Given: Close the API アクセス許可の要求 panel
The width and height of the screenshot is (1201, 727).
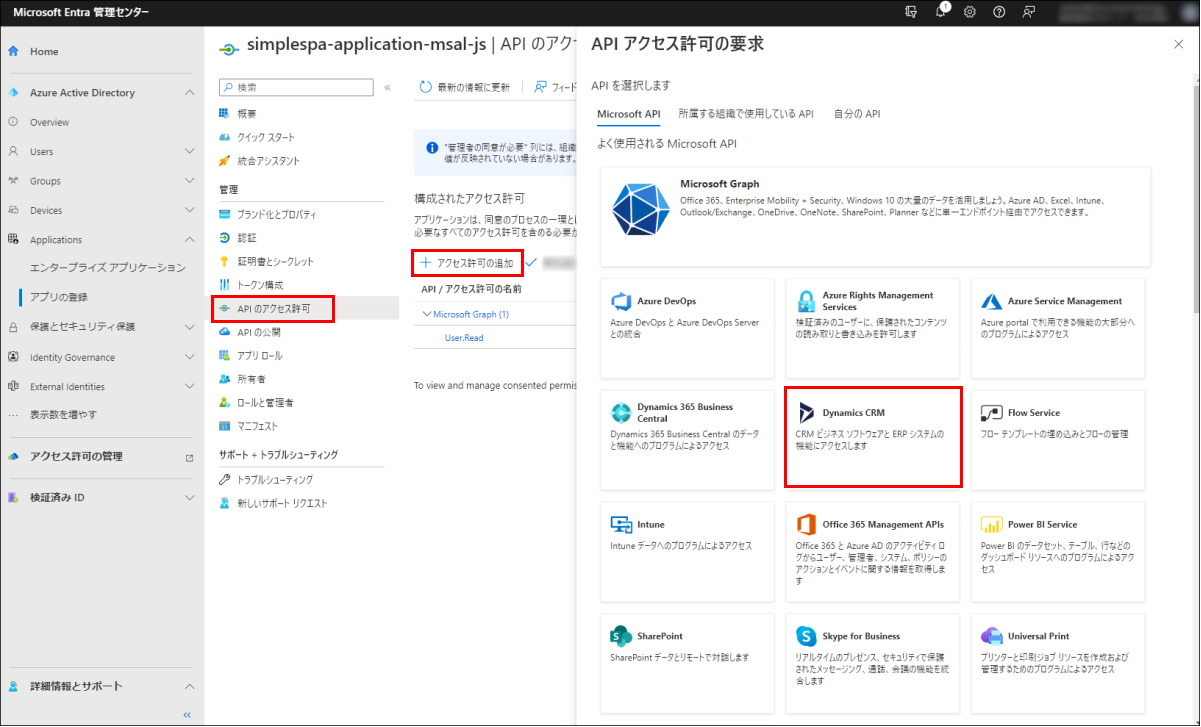Looking at the screenshot, I should tap(1178, 44).
